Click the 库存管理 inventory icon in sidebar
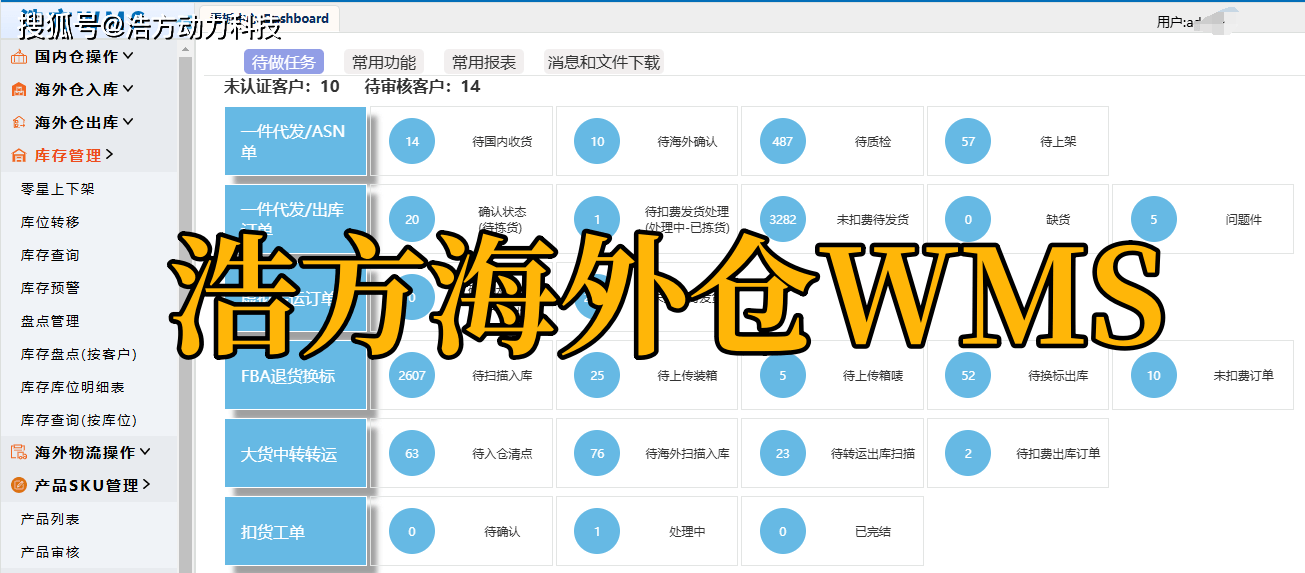Viewport: 1305px width, 573px height. pyautogui.click(x=18, y=156)
